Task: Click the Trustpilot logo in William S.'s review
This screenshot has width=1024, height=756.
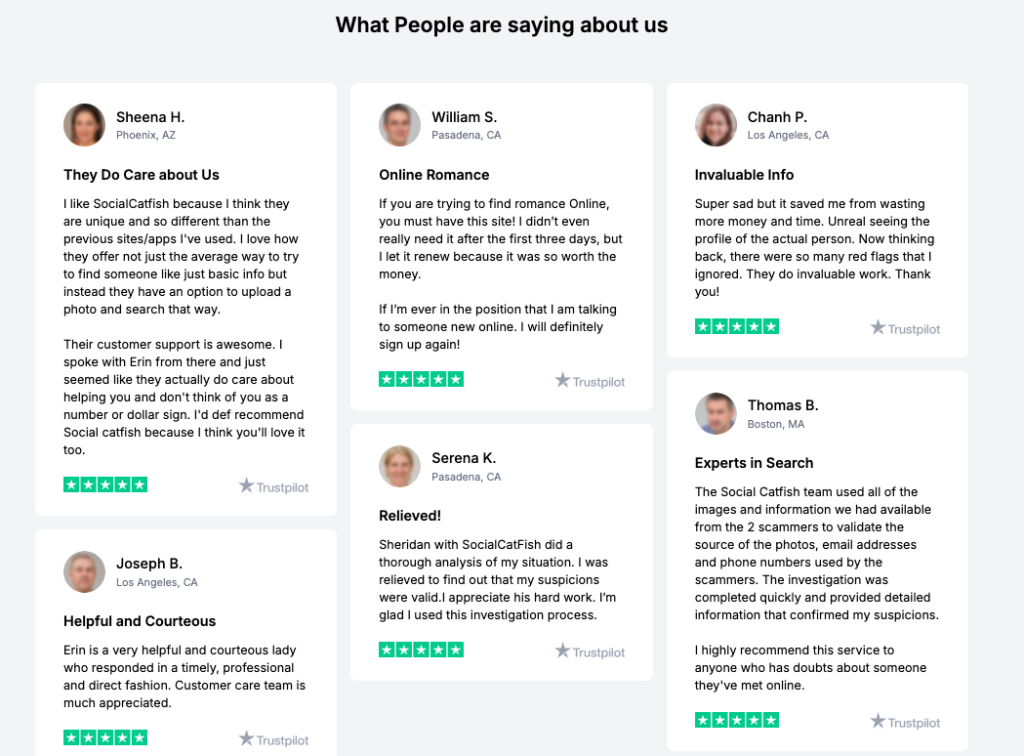Action: 590,381
